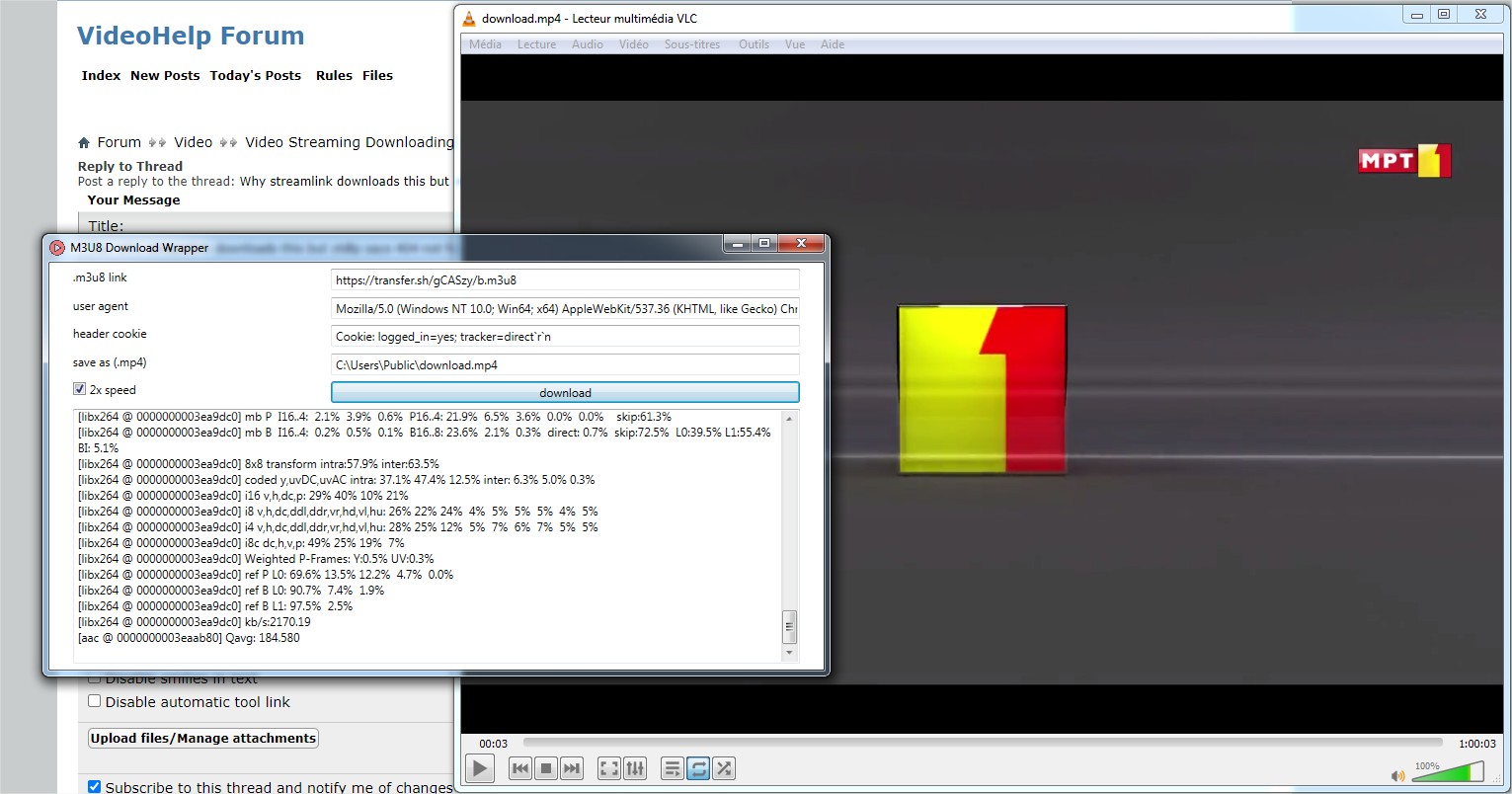
Task: Open the Lecture menu in VLC
Action: (536, 44)
